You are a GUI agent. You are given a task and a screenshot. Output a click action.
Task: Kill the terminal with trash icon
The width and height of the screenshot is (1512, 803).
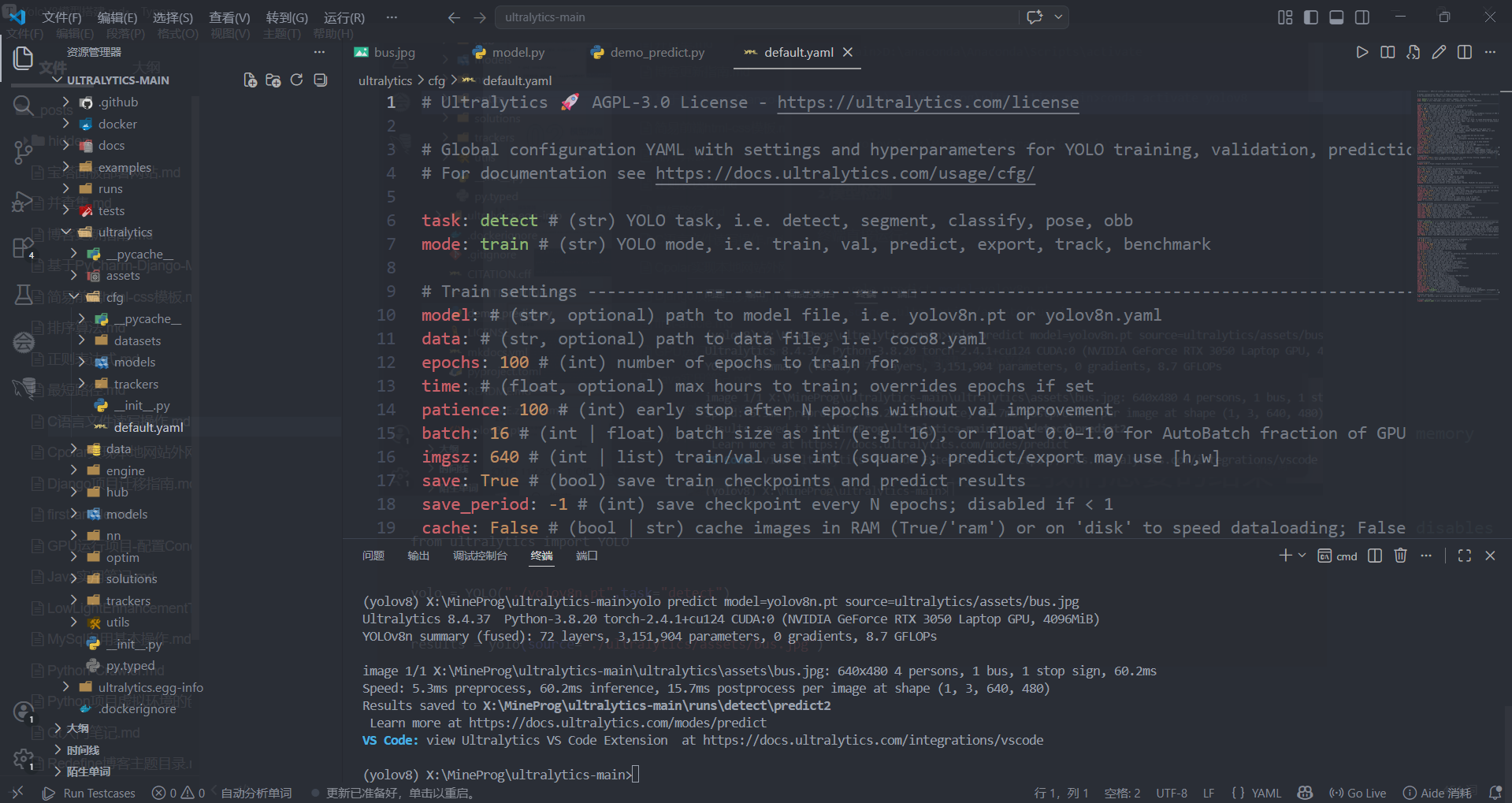[1400, 556]
